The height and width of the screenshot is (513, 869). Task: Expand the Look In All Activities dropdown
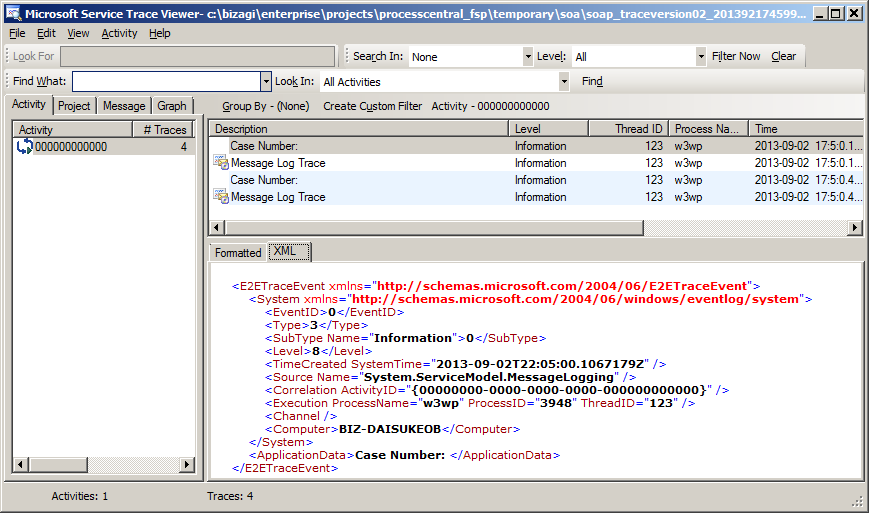pyautogui.click(x=564, y=81)
